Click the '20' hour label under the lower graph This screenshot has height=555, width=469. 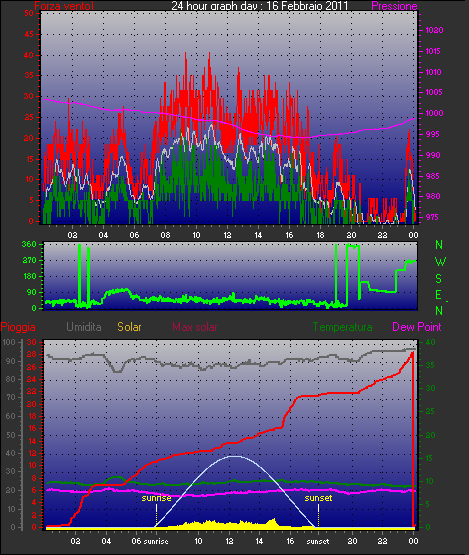tap(352, 542)
